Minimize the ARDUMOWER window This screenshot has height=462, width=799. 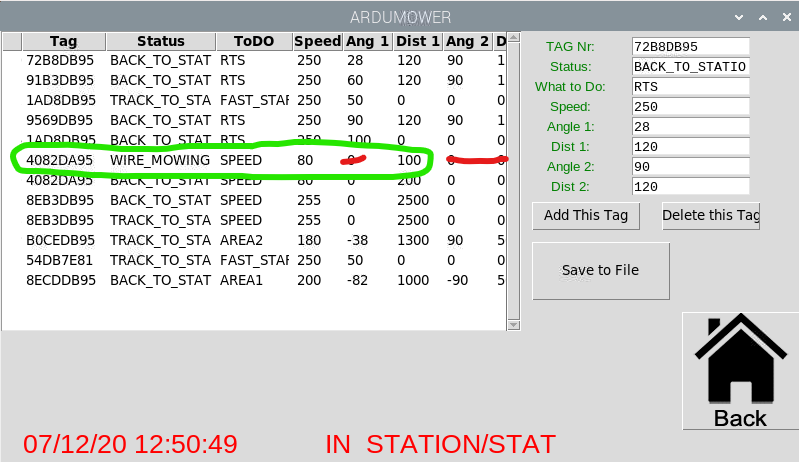coord(739,17)
